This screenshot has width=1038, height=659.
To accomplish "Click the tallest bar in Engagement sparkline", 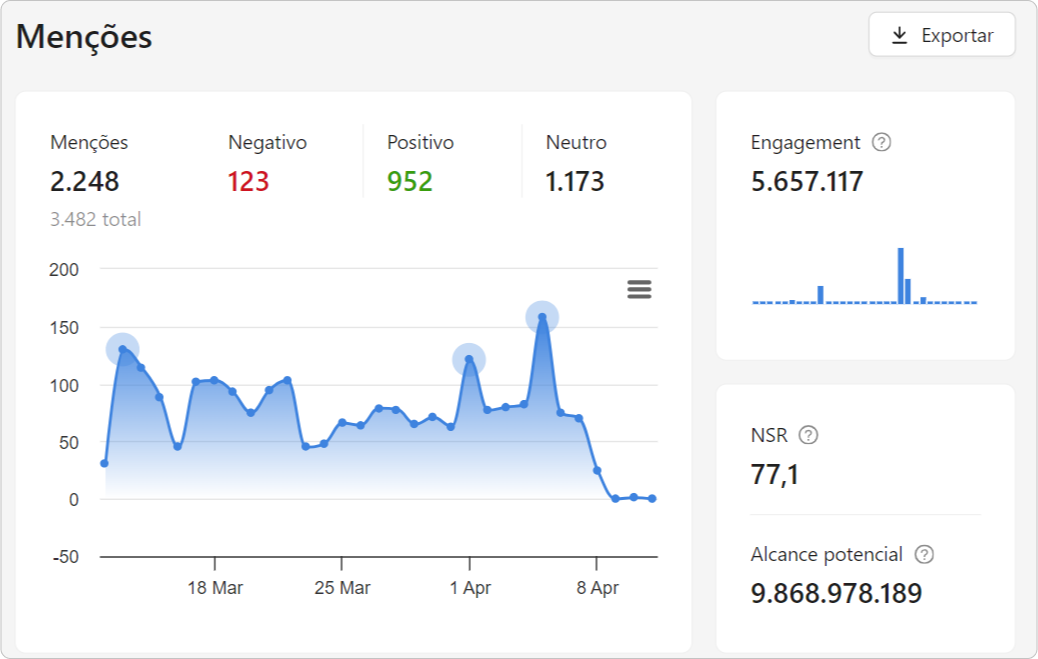I will 900,276.
